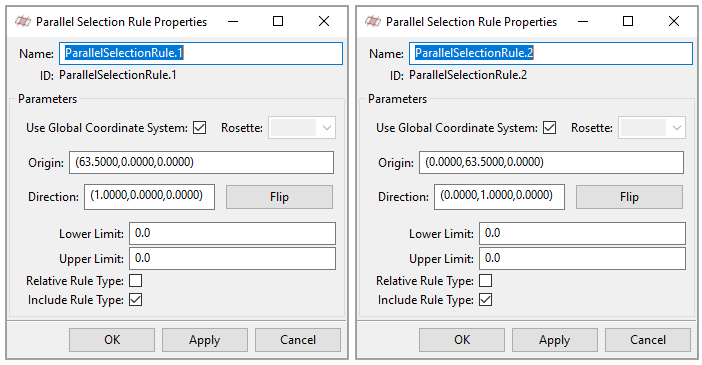Click Origin field with (63.5000,0.0000,0.0000)
This screenshot has height=365, width=702.
pyautogui.click(x=201, y=162)
